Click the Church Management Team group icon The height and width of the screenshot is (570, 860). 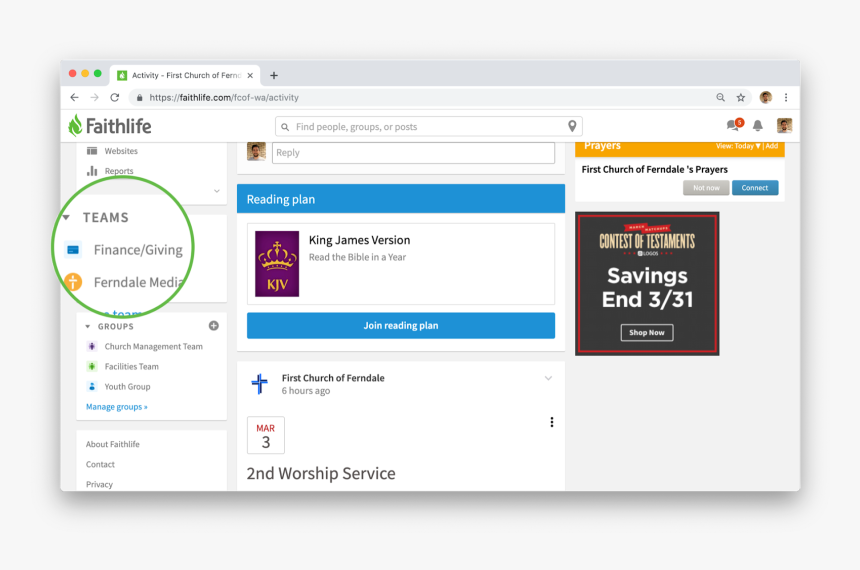92,346
